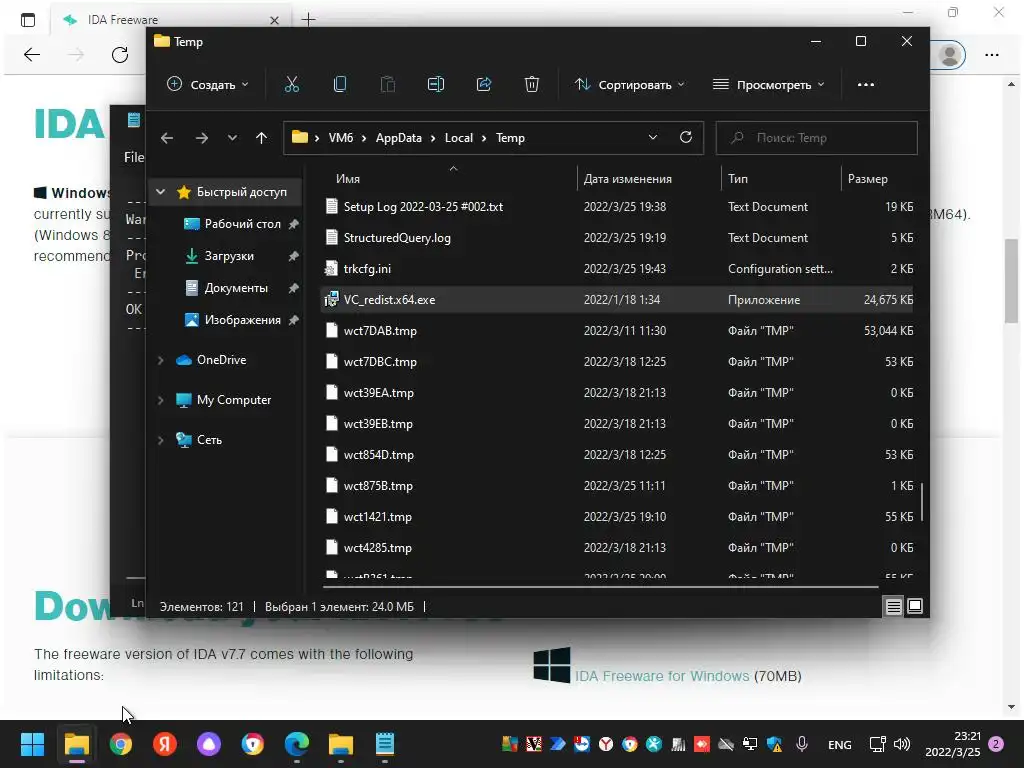Expand the OneDrive tree node

[x=161, y=360]
